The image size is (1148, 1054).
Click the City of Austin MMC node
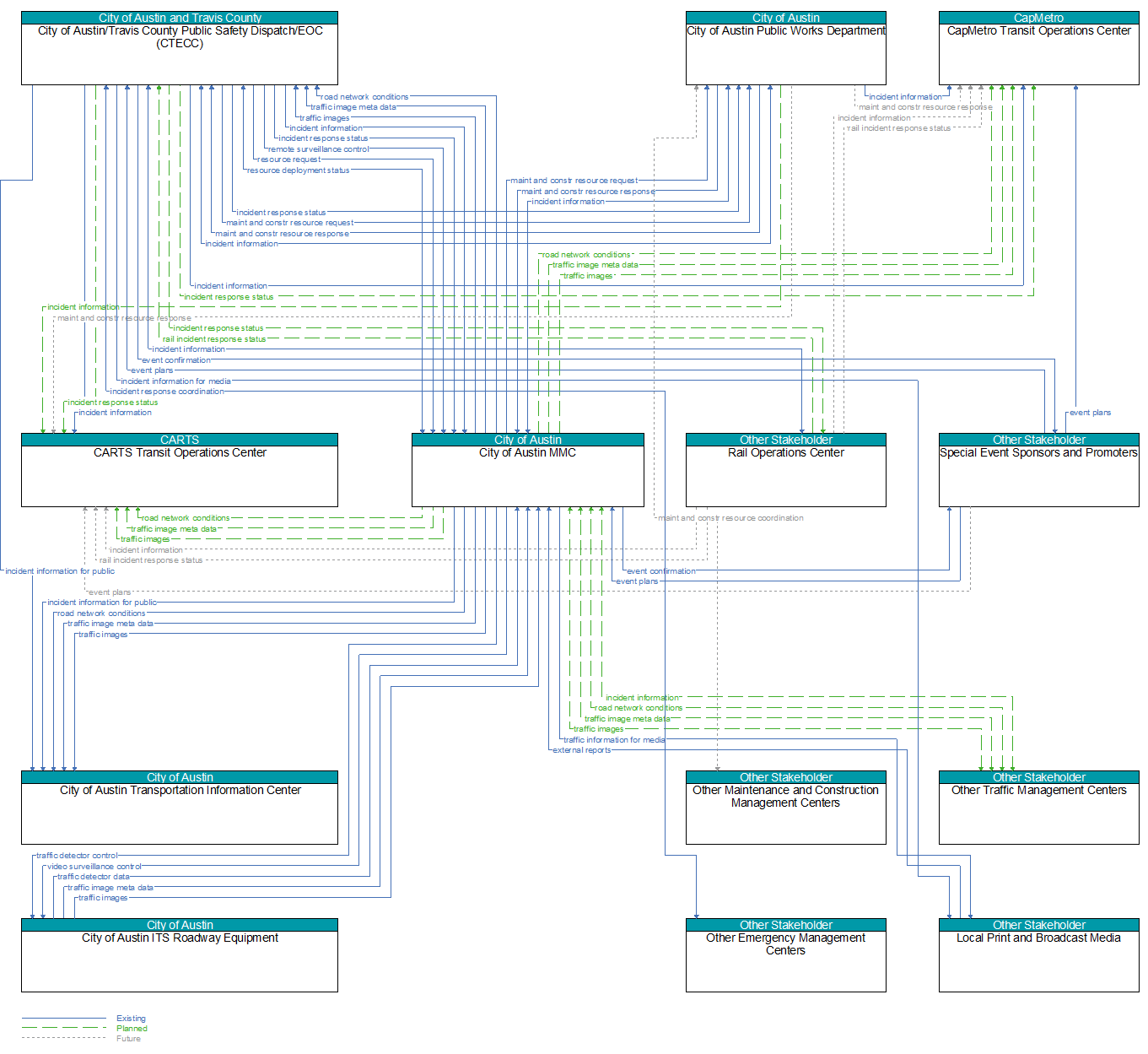coord(527,469)
